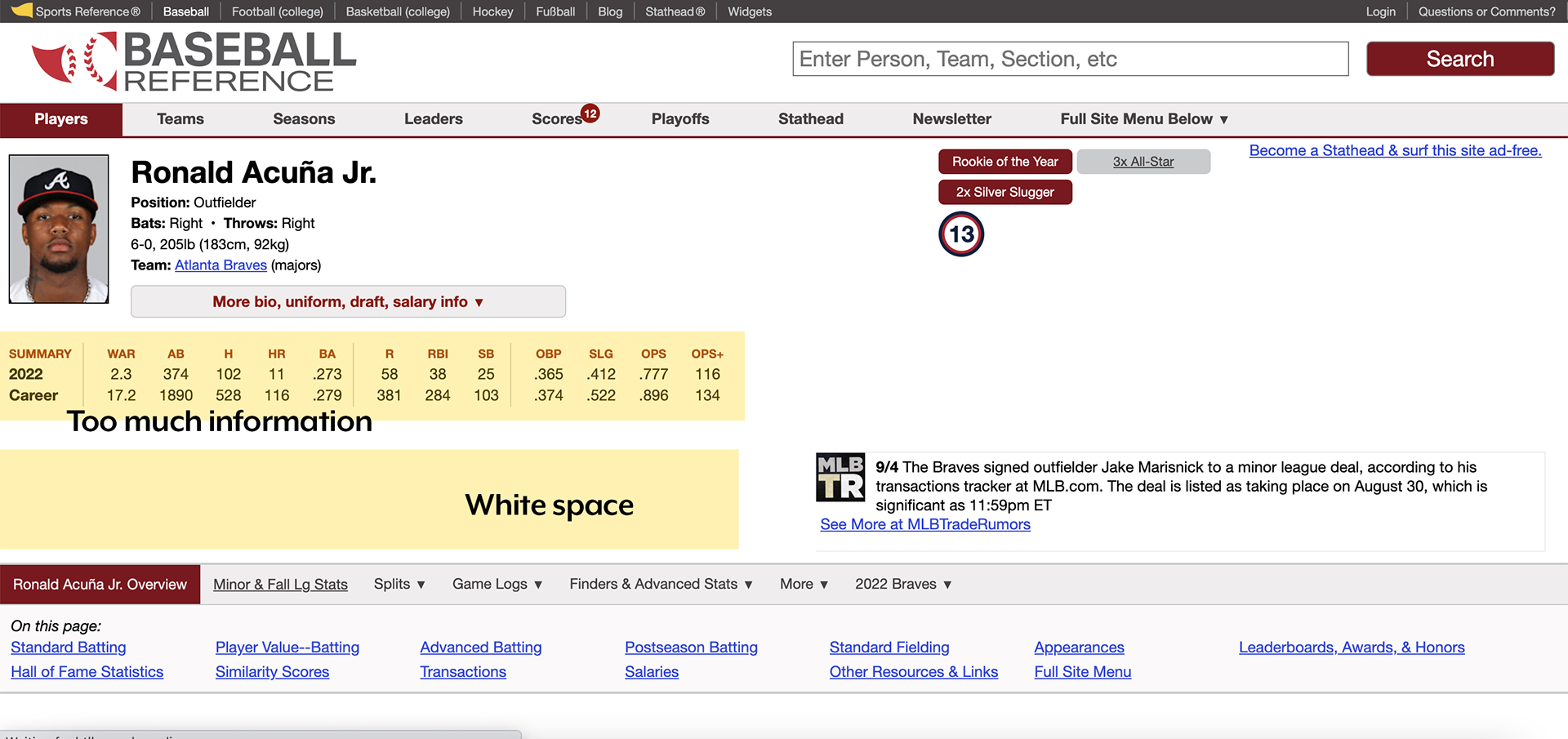Click career home runs value 116
Viewport: 1568px width, 739px height.
[277, 395]
